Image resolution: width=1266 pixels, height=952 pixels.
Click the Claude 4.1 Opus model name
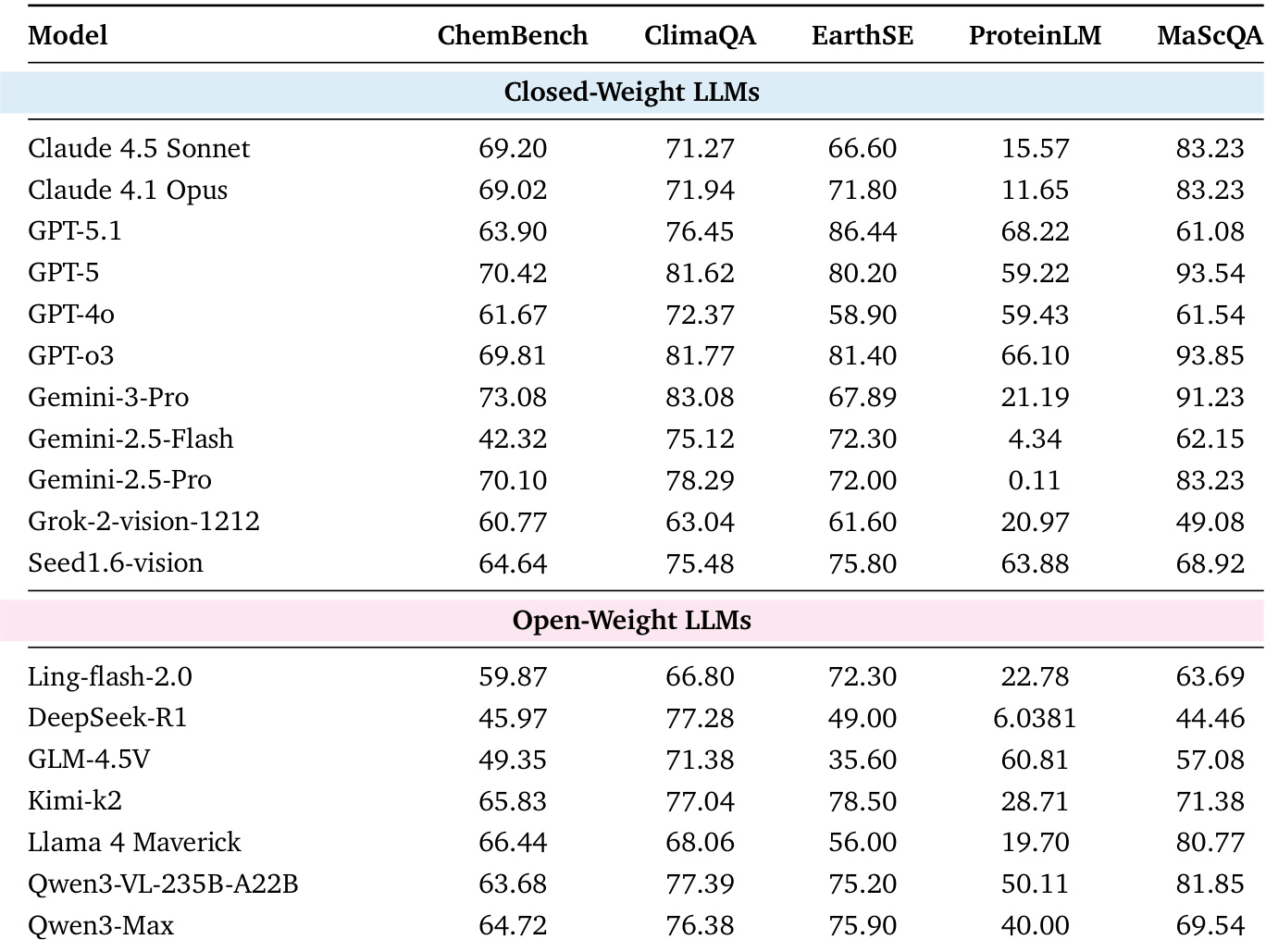point(128,190)
